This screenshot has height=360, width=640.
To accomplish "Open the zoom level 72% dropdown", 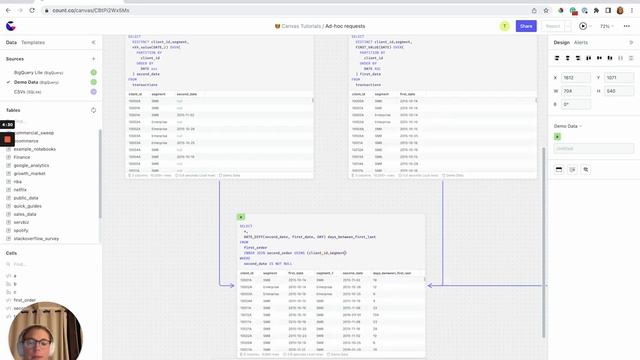I will (607, 26).
